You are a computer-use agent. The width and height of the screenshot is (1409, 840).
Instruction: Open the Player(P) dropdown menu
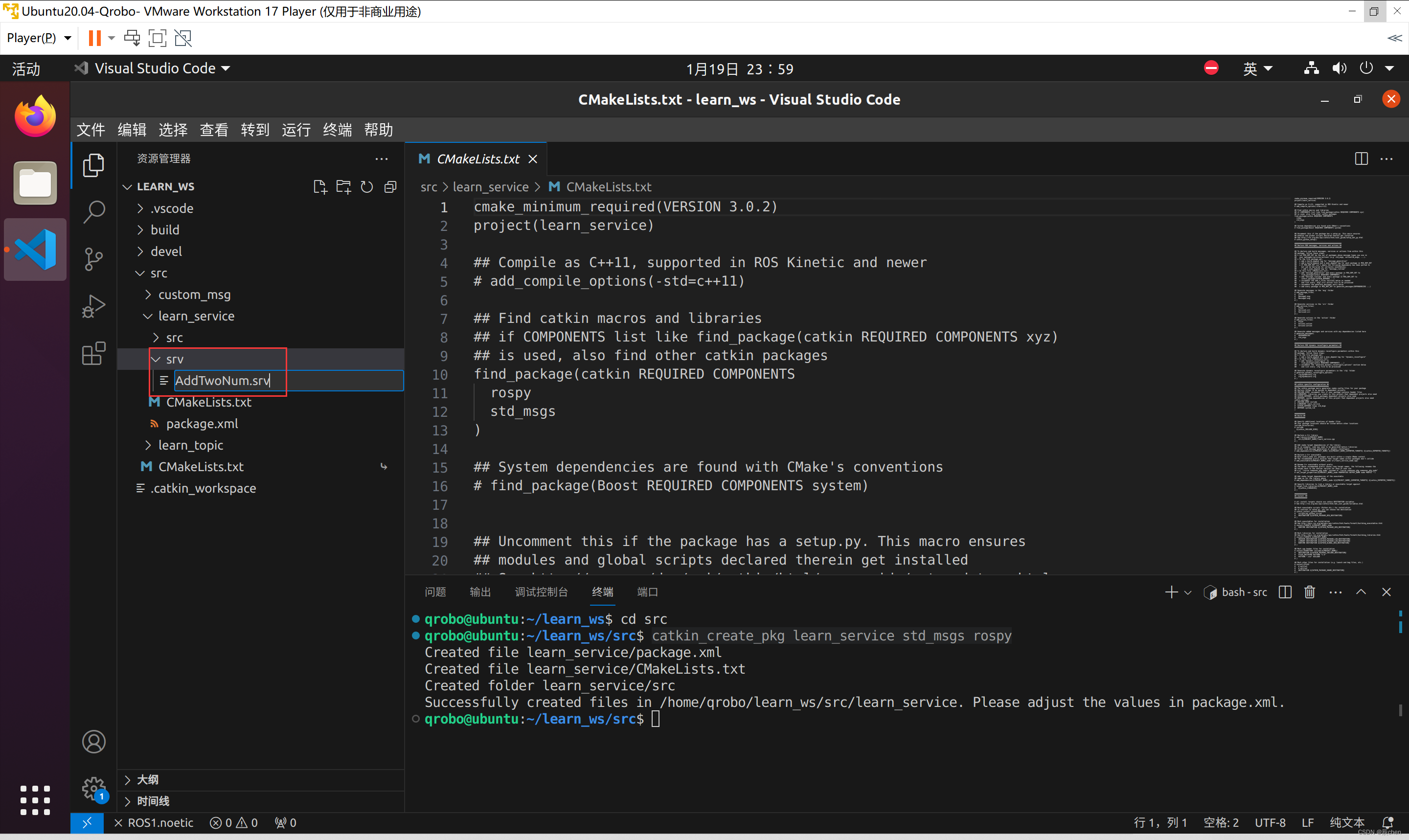pyautogui.click(x=39, y=38)
